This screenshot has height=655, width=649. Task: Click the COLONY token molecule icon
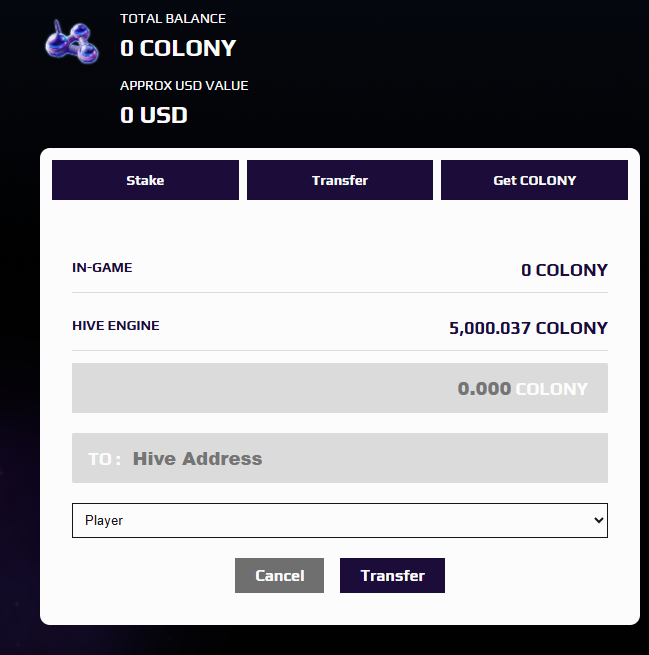(x=72, y=42)
